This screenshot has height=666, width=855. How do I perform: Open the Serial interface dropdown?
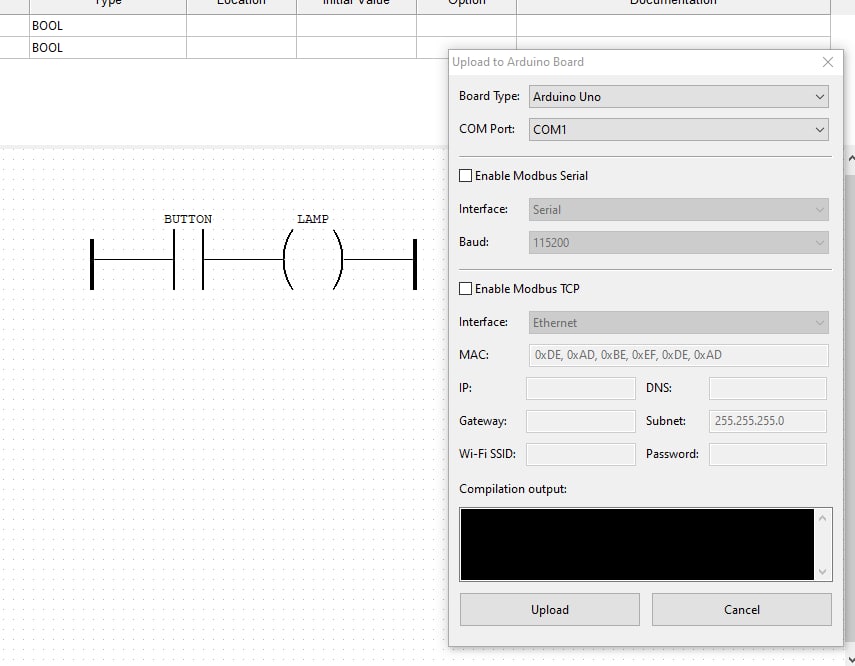tap(678, 210)
